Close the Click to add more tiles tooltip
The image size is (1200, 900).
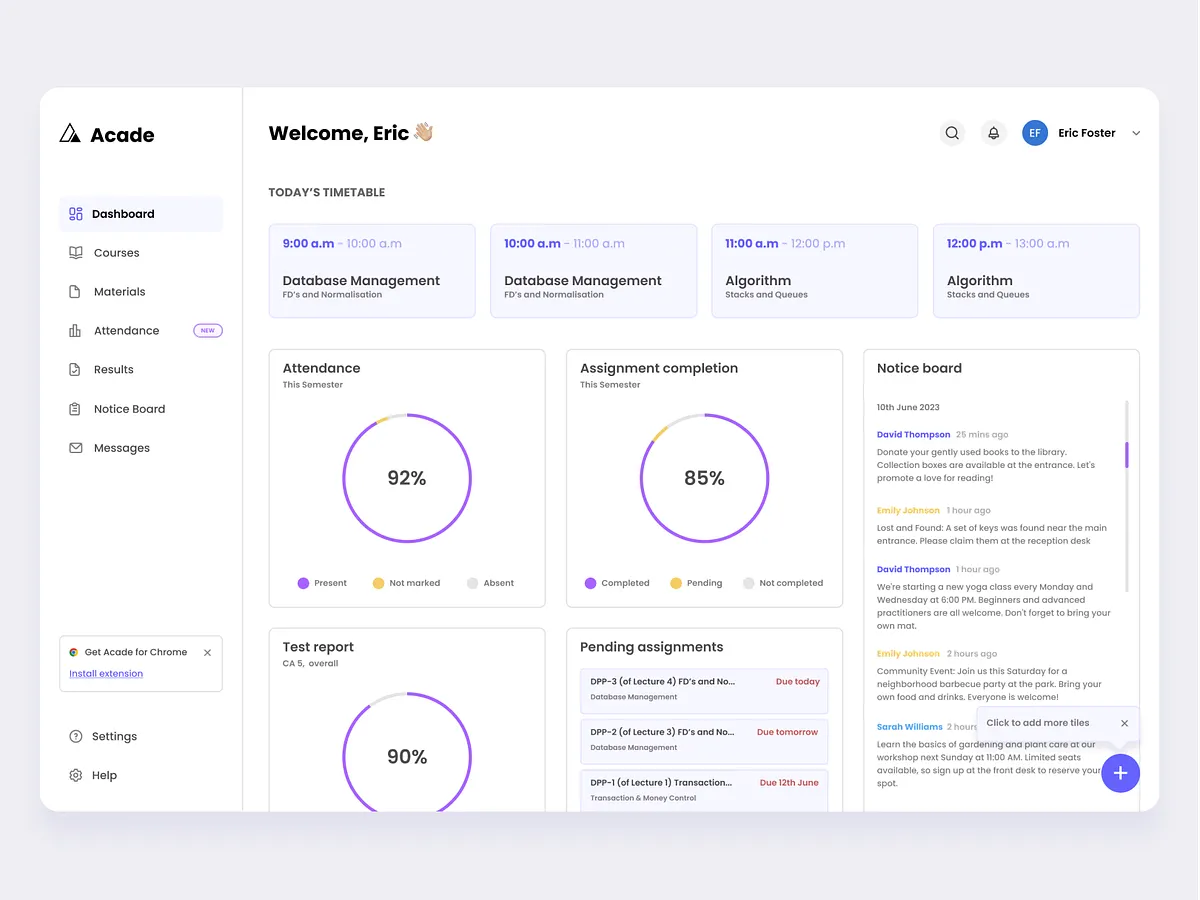[x=1124, y=723]
